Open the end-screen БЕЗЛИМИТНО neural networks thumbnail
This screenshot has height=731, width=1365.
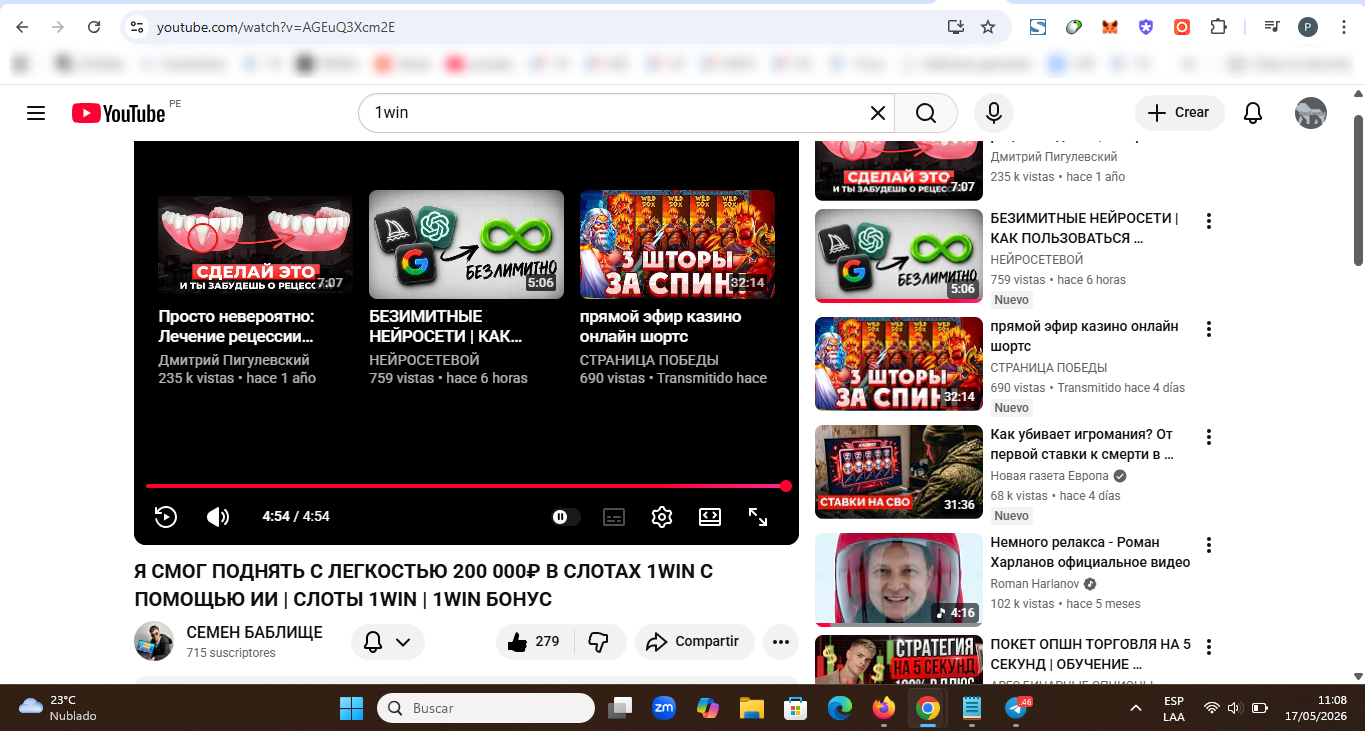[466, 244]
